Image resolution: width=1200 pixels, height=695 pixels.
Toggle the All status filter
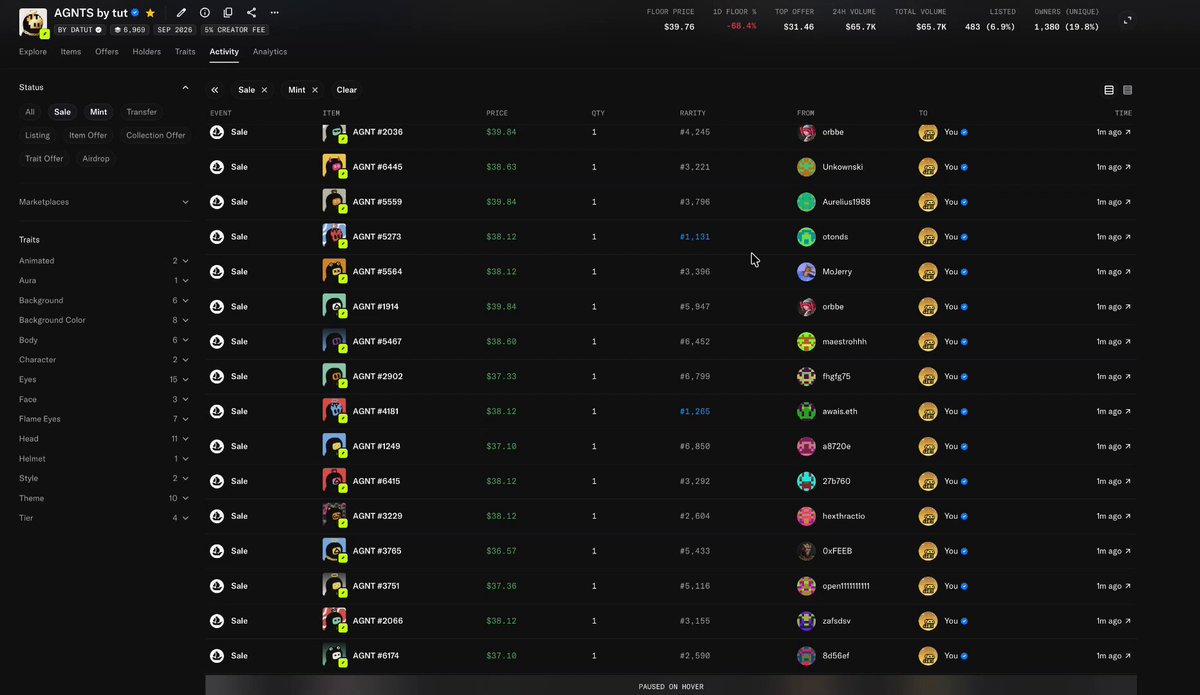30,112
